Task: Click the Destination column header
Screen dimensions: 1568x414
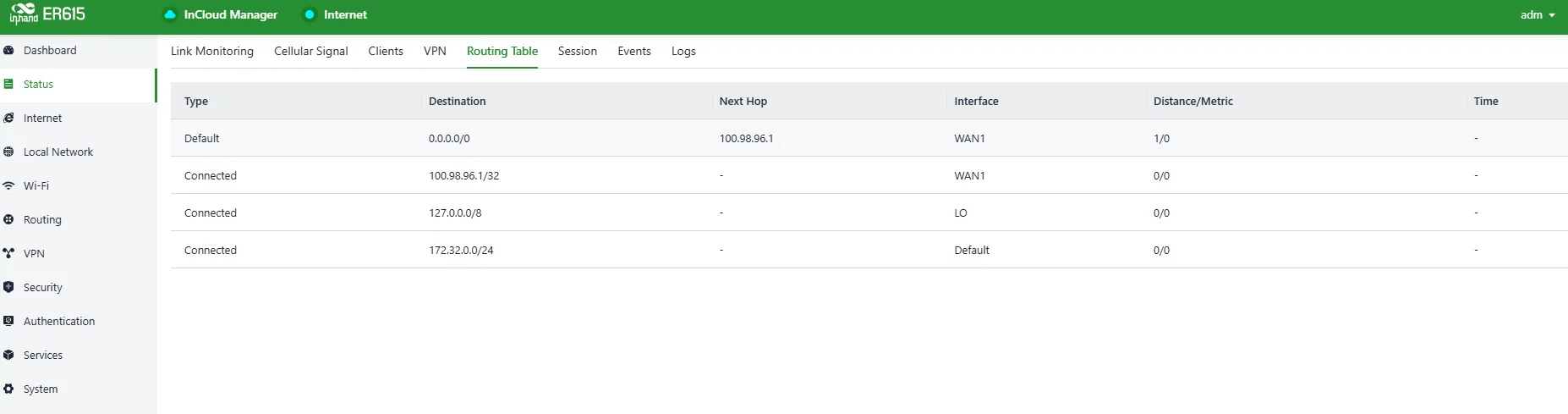Action: coord(458,101)
